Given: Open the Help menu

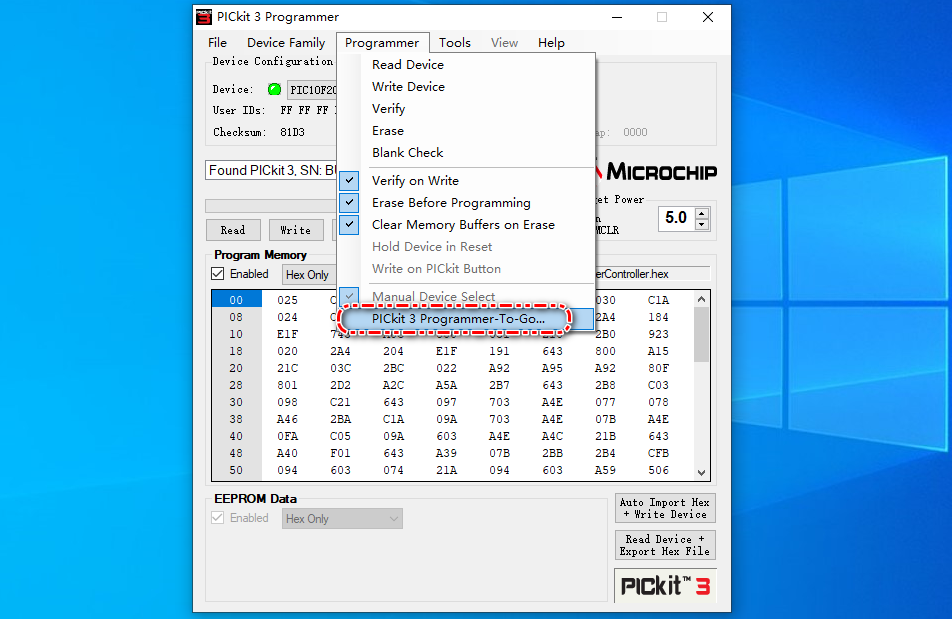Looking at the screenshot, I should tap(551, 42).
